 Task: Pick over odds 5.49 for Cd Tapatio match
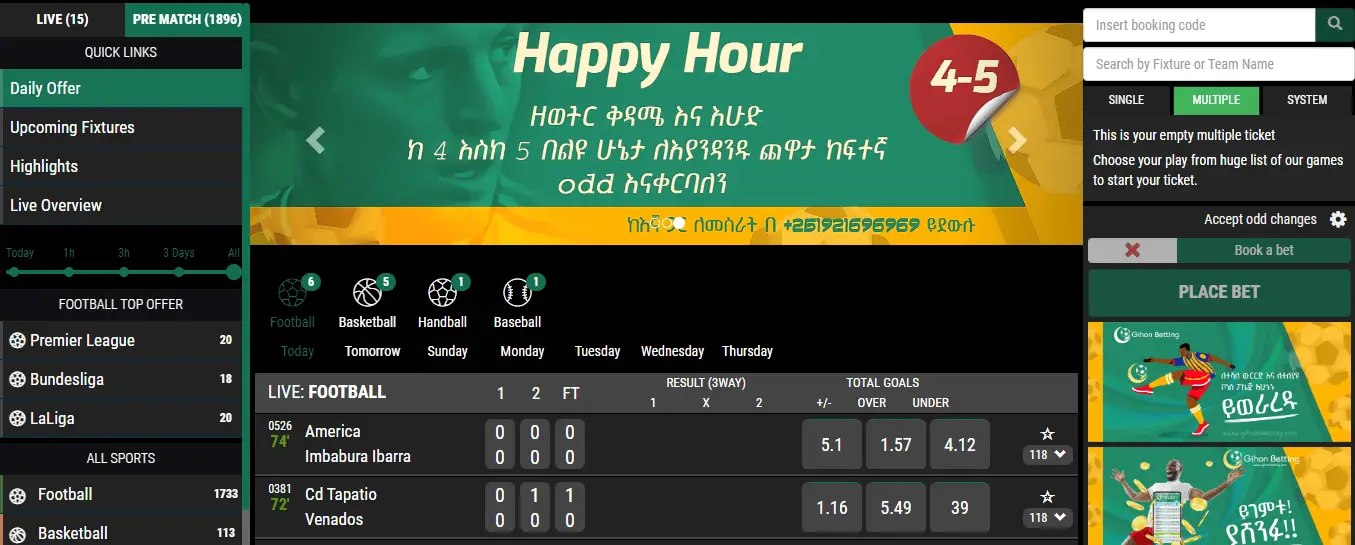pos(896,508)
